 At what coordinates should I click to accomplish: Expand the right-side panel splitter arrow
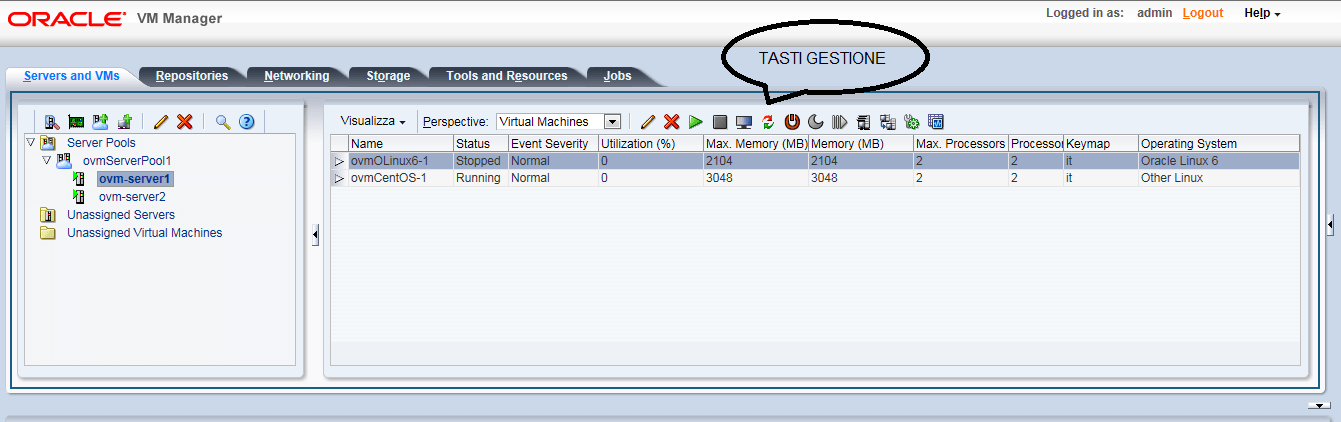[x=1330, y=226]
